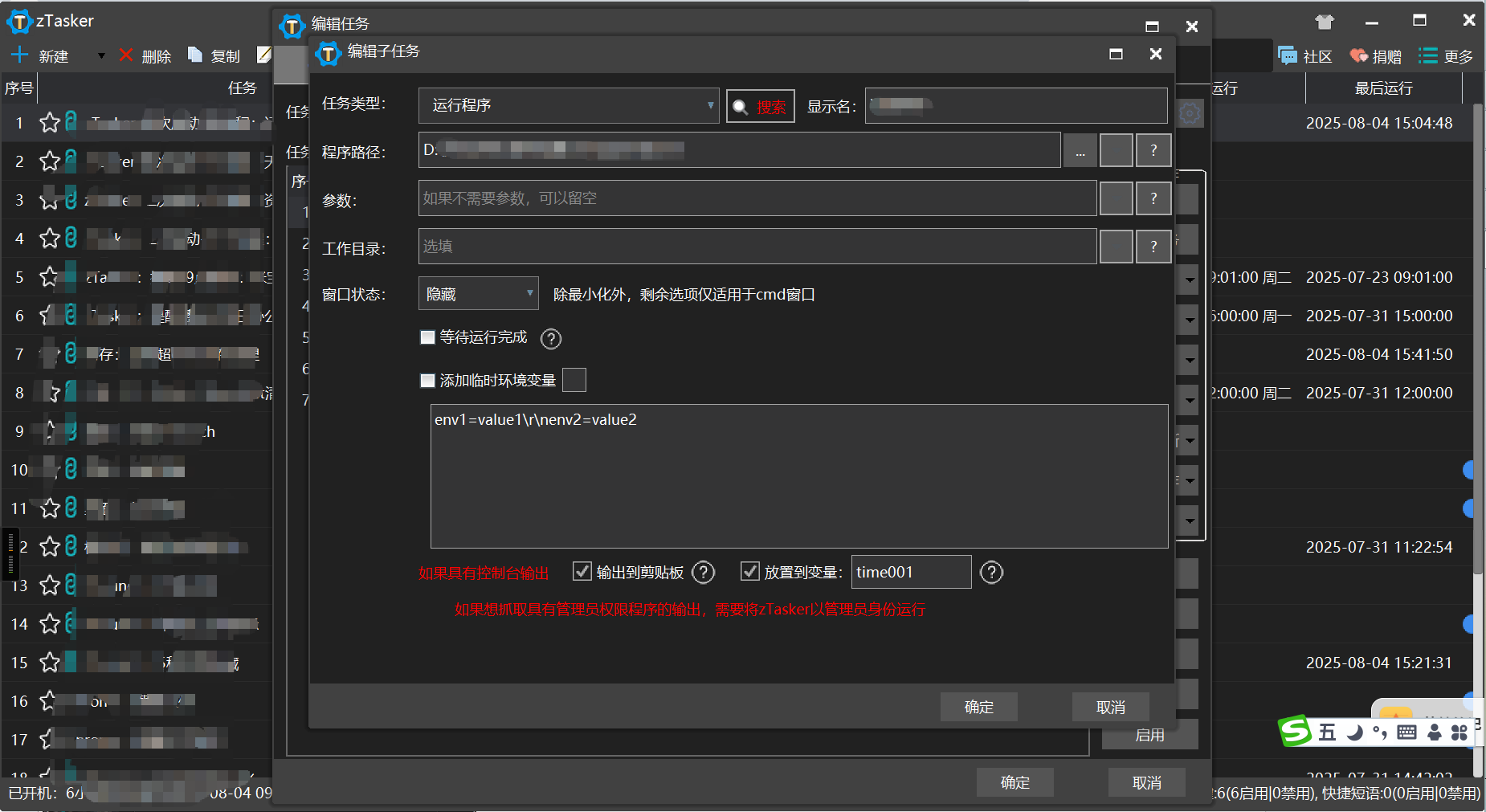
Task: Uncheck the 输出到剪贴板 checkbox
Action: coord(582,571)
